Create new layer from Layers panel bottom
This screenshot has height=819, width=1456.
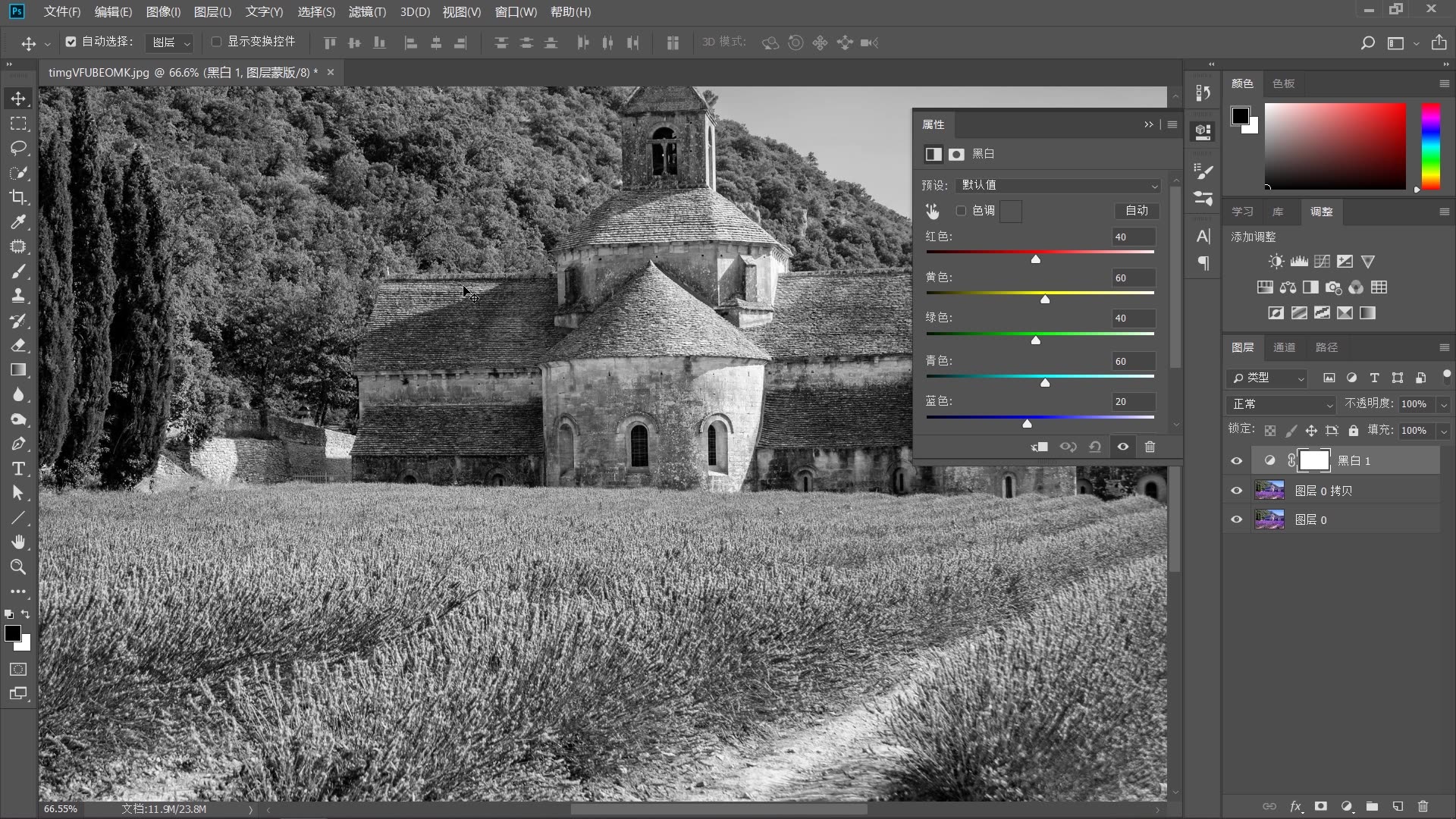coord(1398,806)
